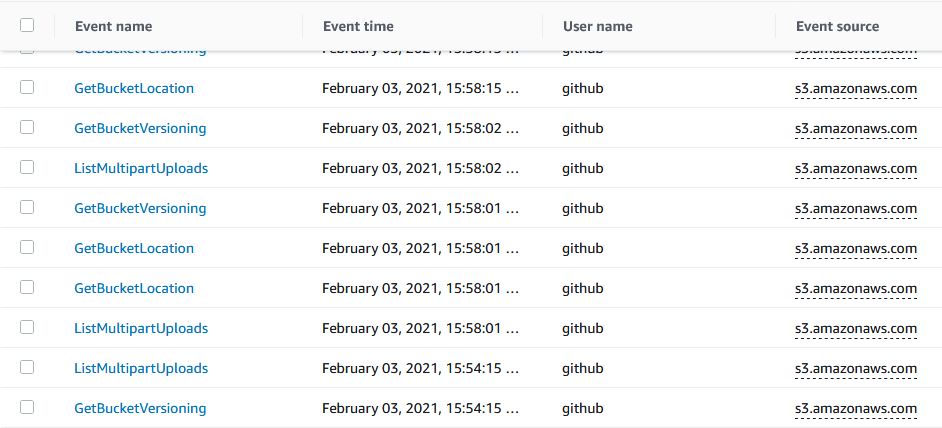942x428 pixels.
Task: Click the event source for GetBucketVersioning at 15:54:15
Action: [856, 408]
